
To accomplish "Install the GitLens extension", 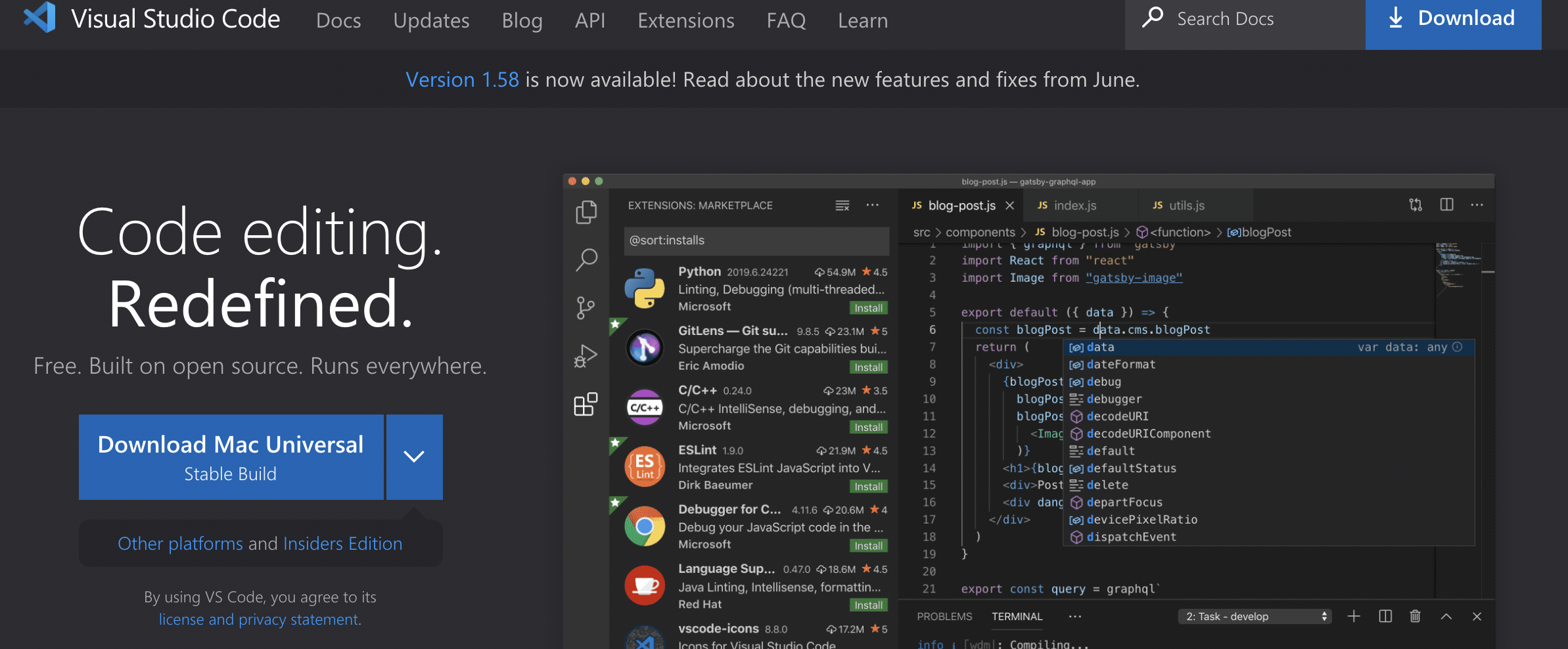I will click(x=869, y=367).
